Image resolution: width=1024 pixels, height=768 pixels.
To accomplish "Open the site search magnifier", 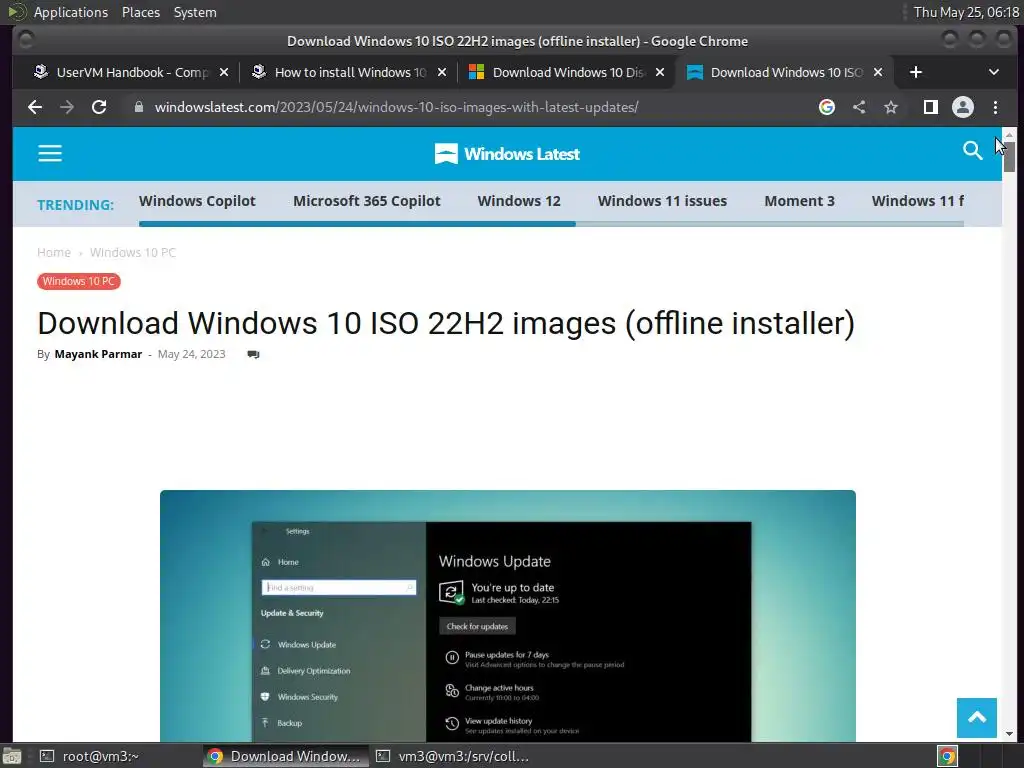I will [x=972, y=151].
